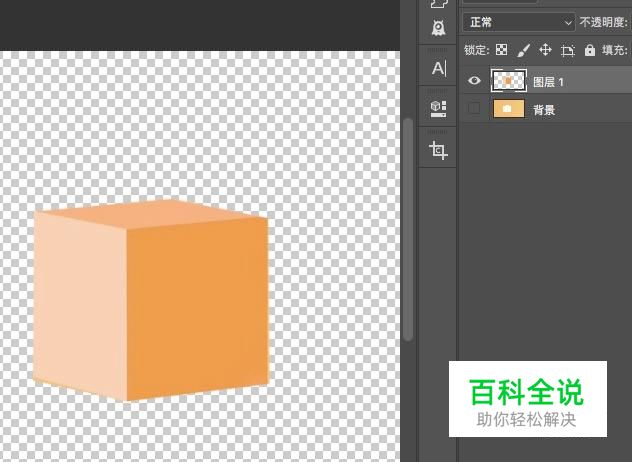Click the 图层 1 layer name
The width and height of the screenshot is (632, 462).
(548, 82)
